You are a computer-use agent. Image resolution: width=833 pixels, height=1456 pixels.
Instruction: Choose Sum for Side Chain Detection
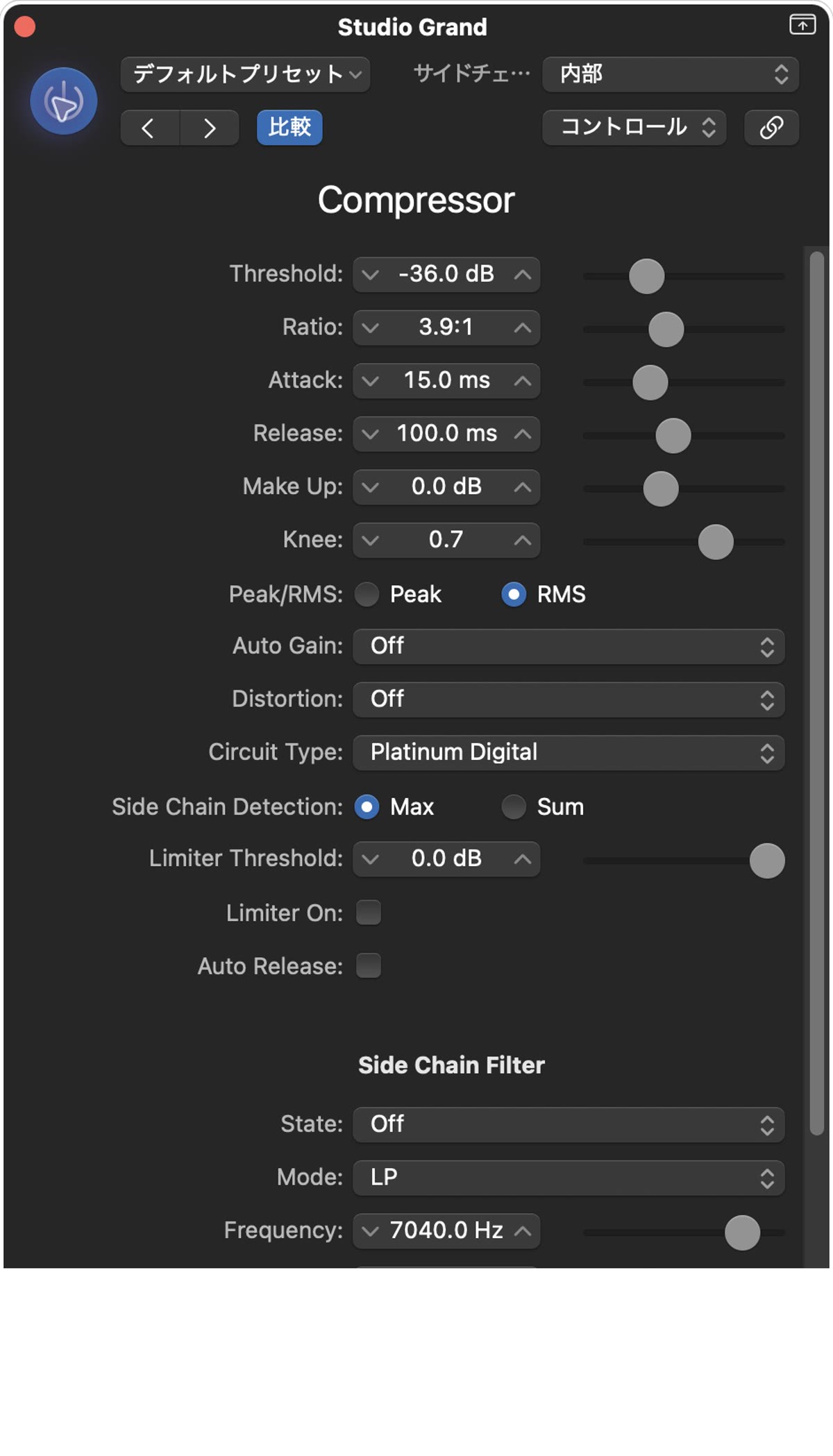coord(514,807)
